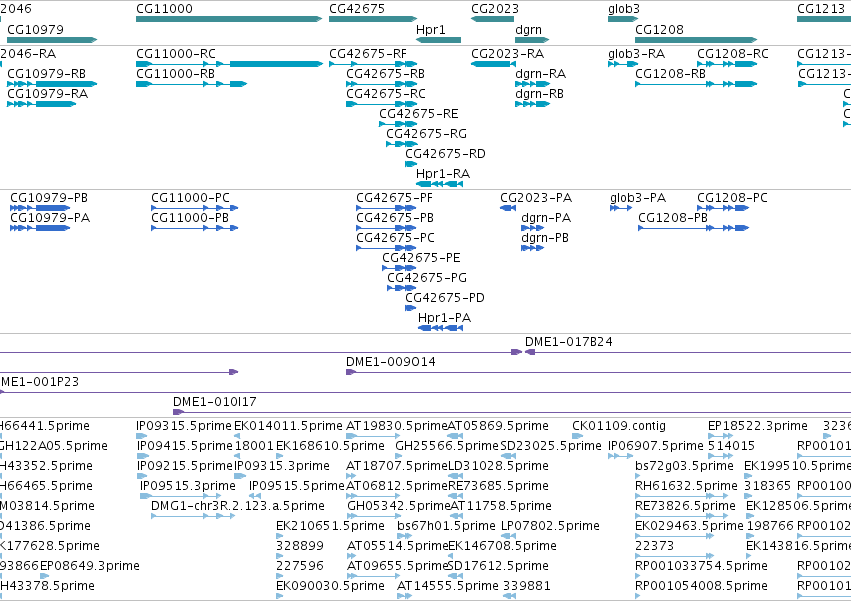The image size is (851, 601).
Task: Select the glob3-PA protein label
Action: pos(638,198)
